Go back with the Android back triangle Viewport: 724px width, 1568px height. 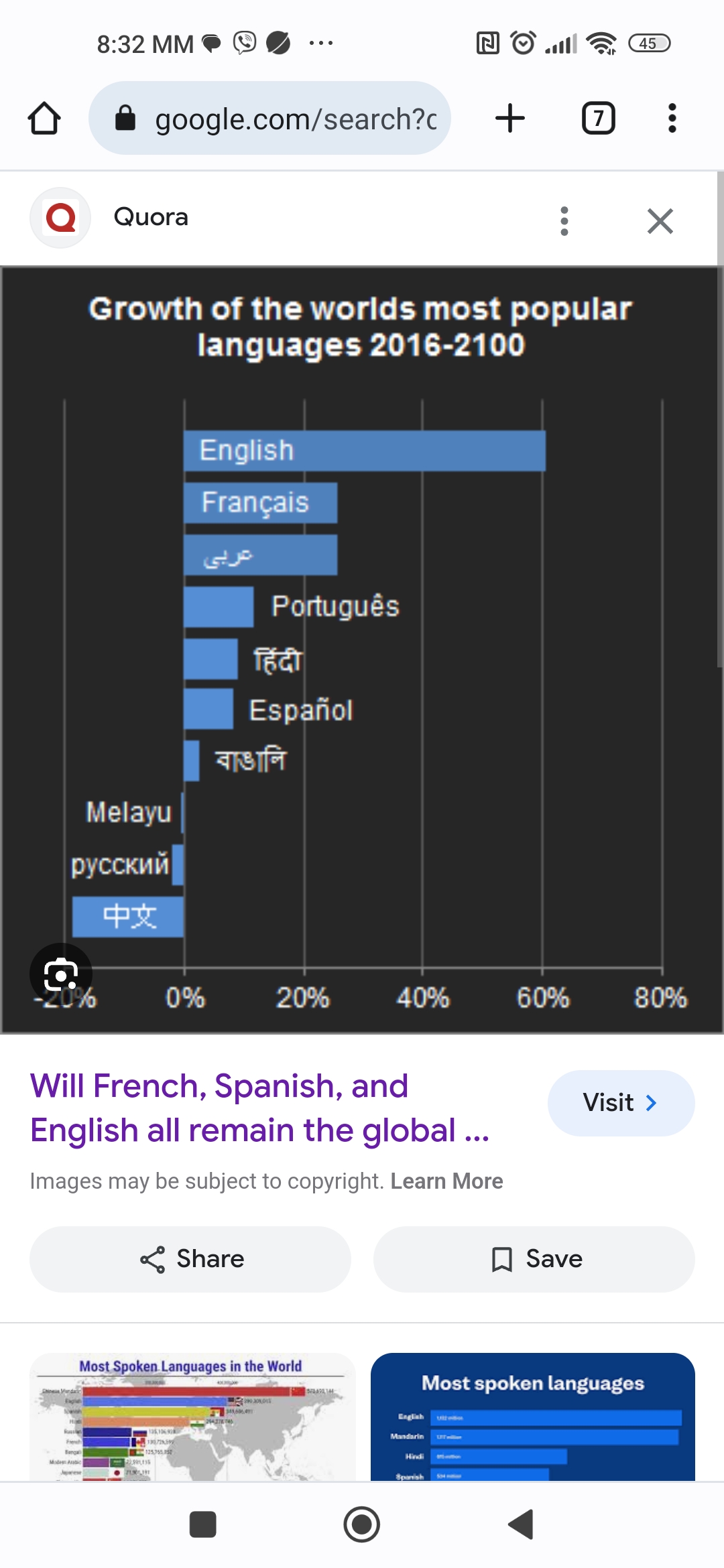tap(521, 1524)
